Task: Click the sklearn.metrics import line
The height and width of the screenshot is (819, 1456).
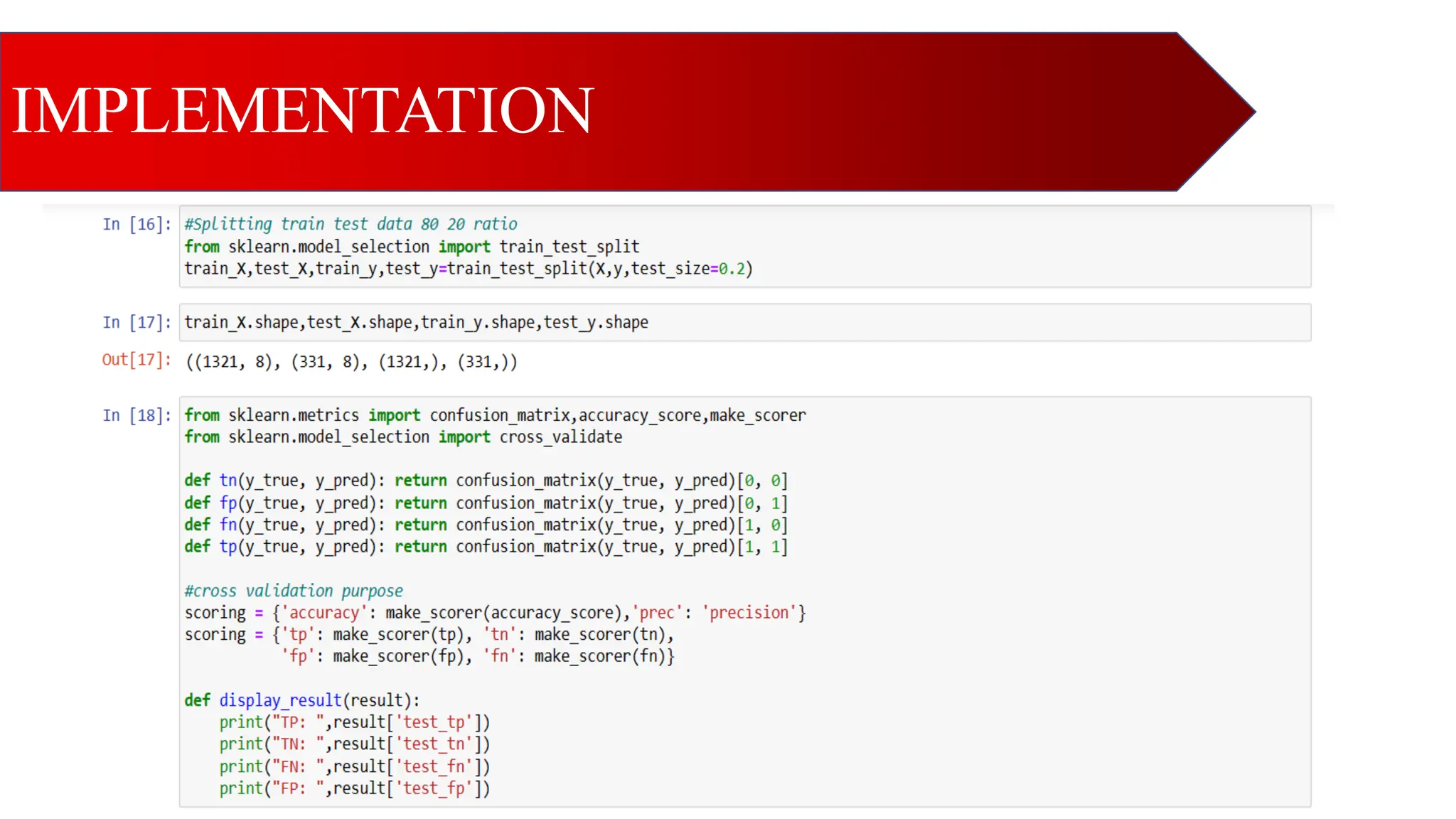Action: tap(495, 415)
